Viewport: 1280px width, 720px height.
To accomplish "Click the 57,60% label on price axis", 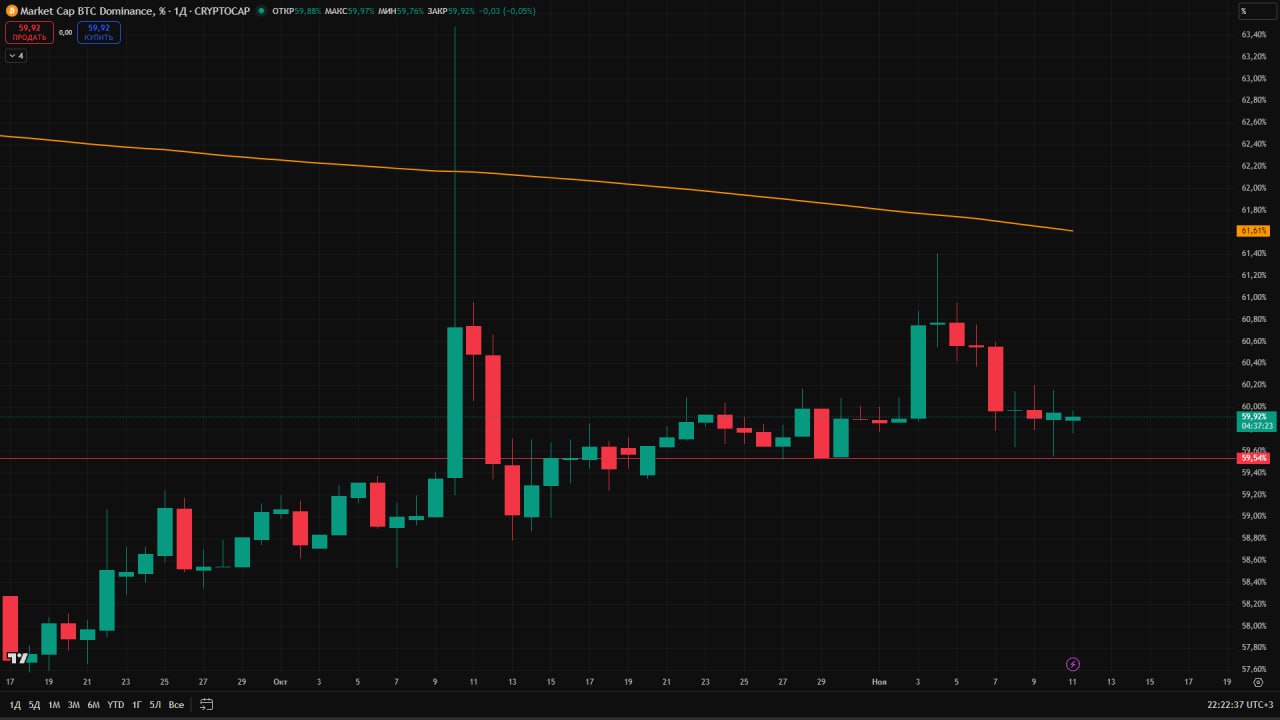I will (x=1253, y=669).
